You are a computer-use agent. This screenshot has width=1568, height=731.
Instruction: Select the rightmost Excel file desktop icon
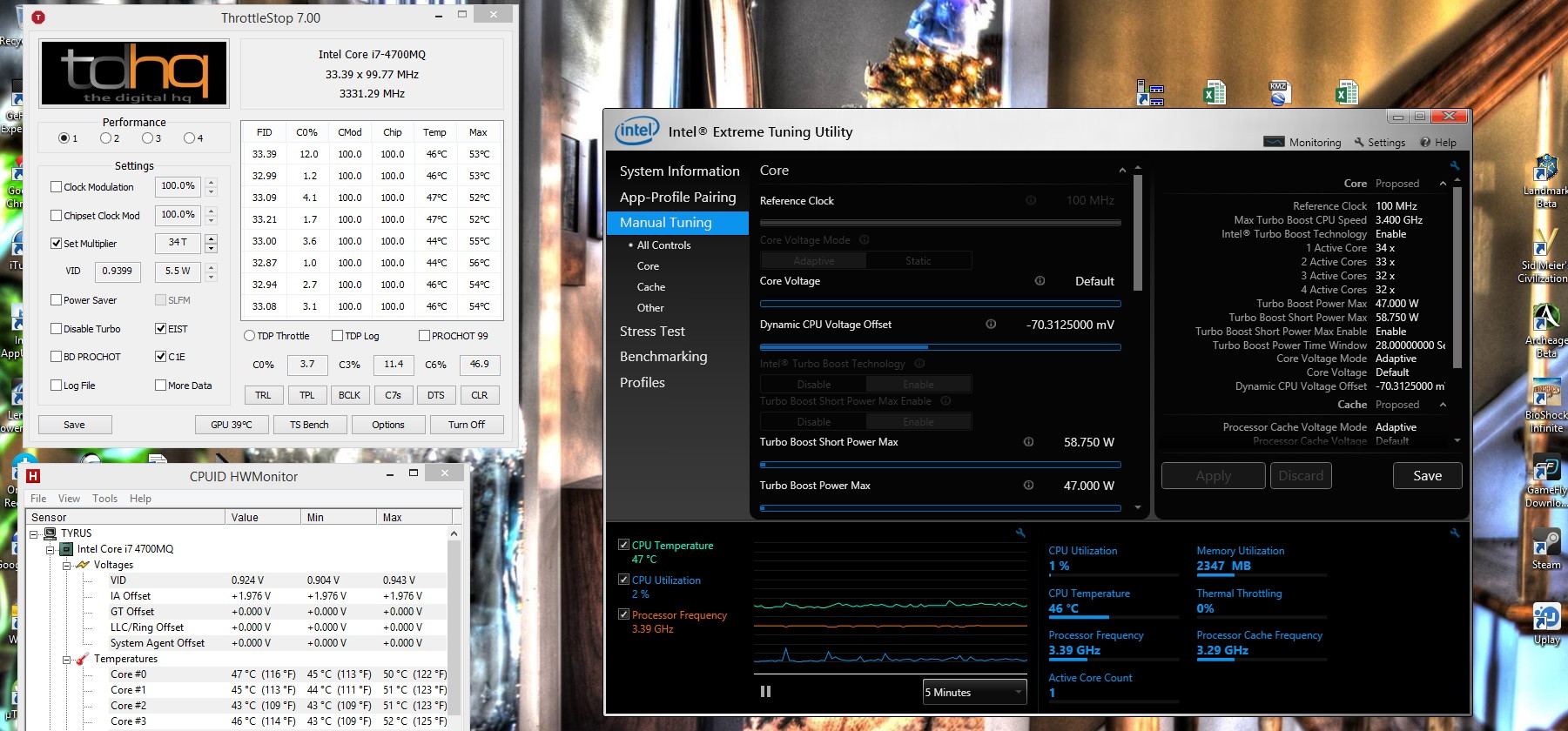coord(1347,92)
